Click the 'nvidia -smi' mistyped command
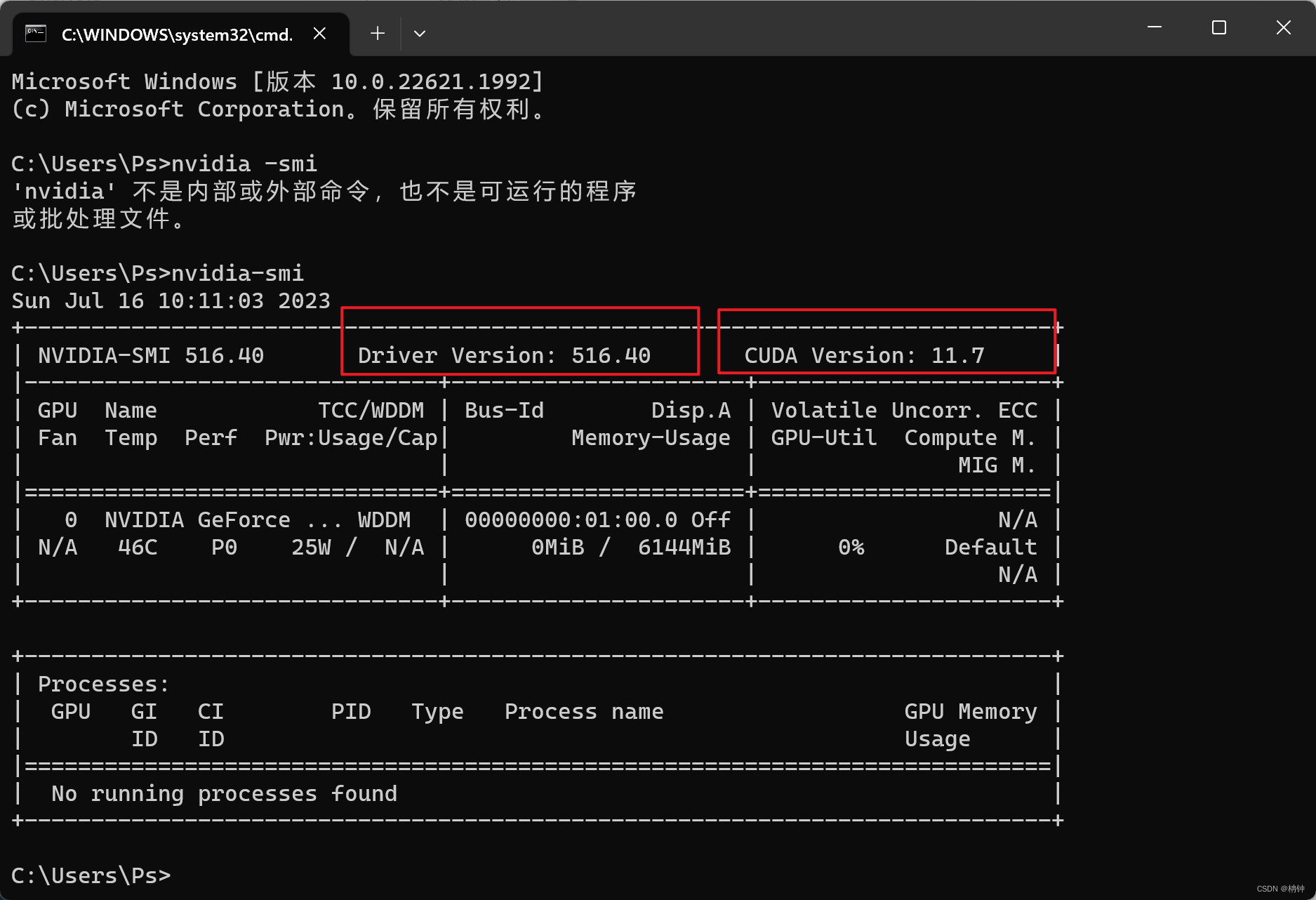This screenshot has height=900, width=1316. pos(244,164)
